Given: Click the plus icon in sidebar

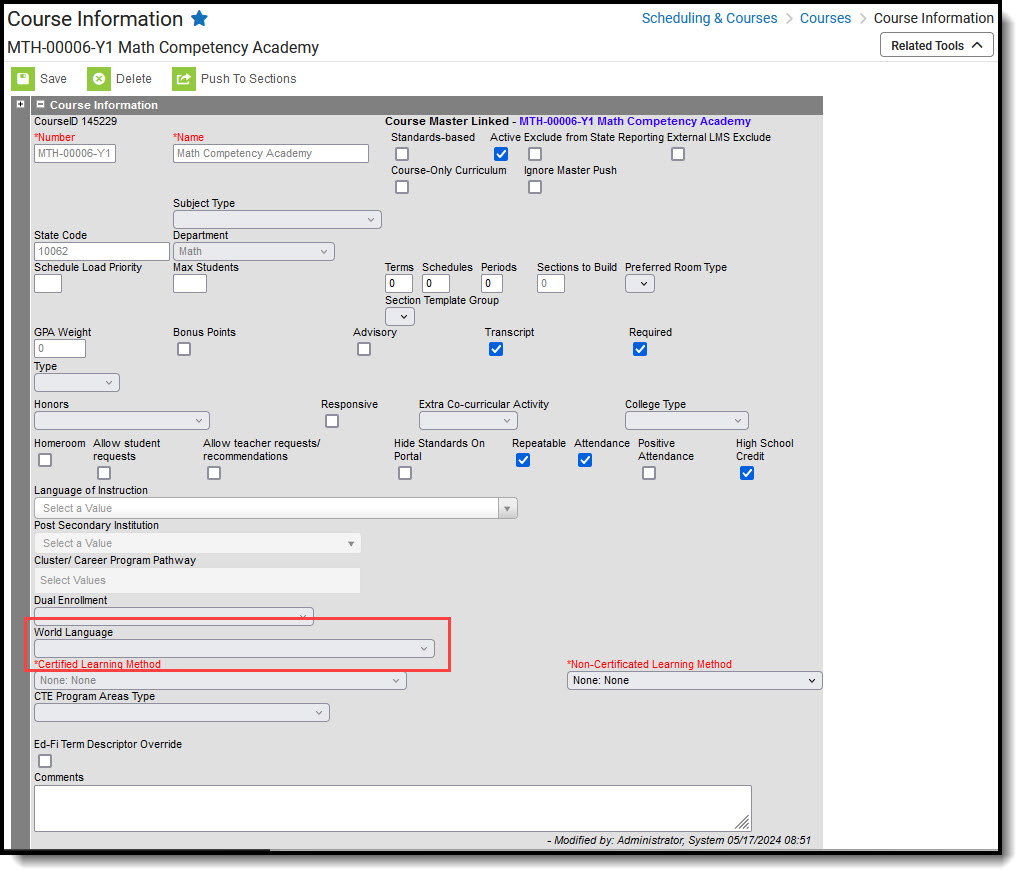Looking at the screenshot, I should (x=20, y=104).
